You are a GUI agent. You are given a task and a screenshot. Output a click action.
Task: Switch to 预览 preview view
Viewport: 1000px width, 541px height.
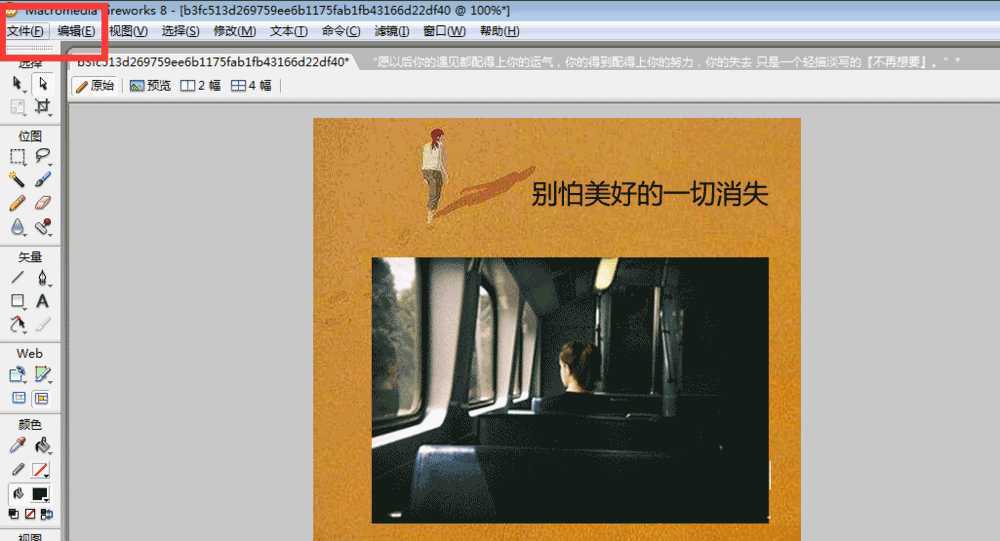151,86
